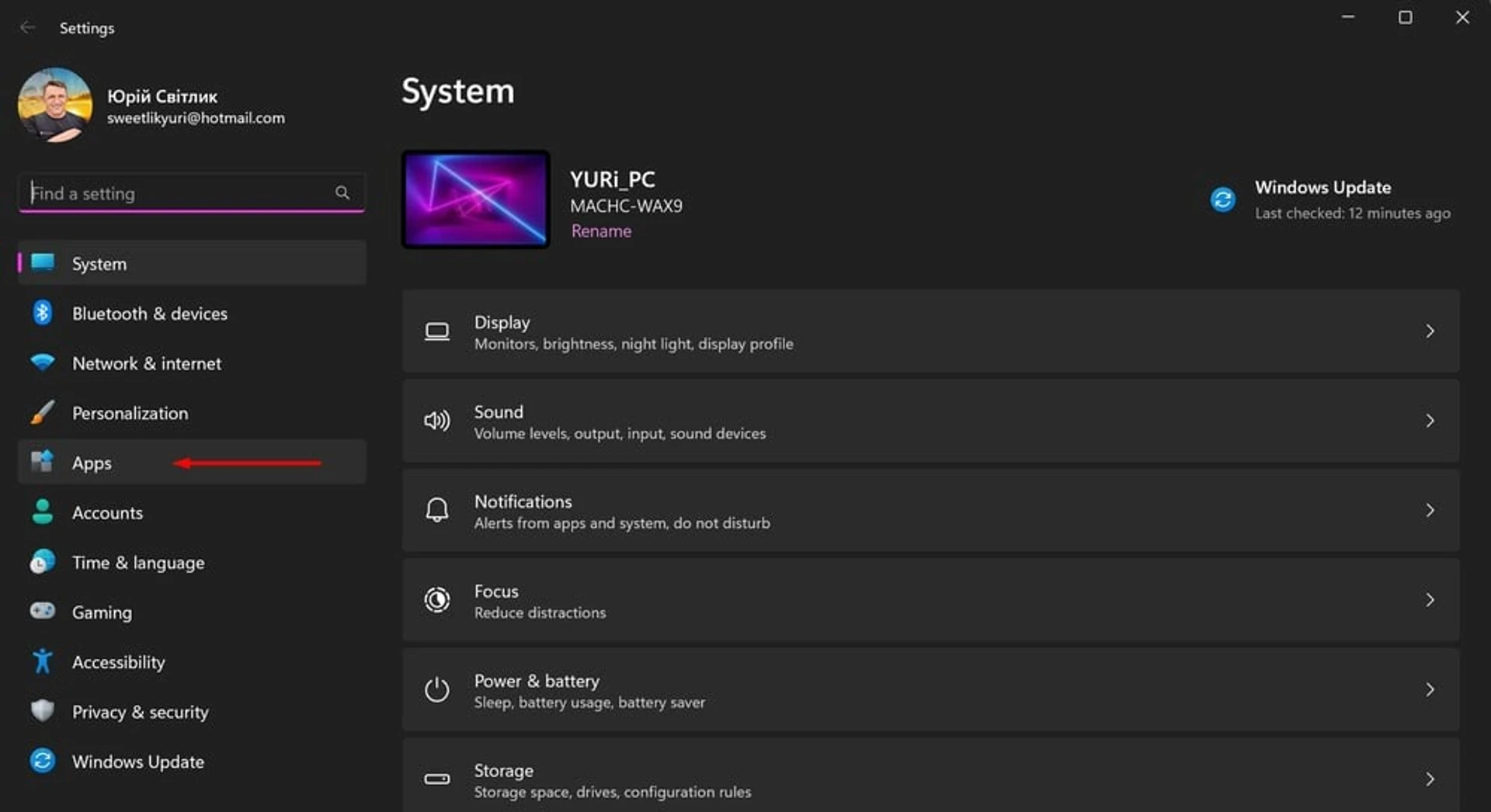Click the Storage title text

tap(503, 771)
